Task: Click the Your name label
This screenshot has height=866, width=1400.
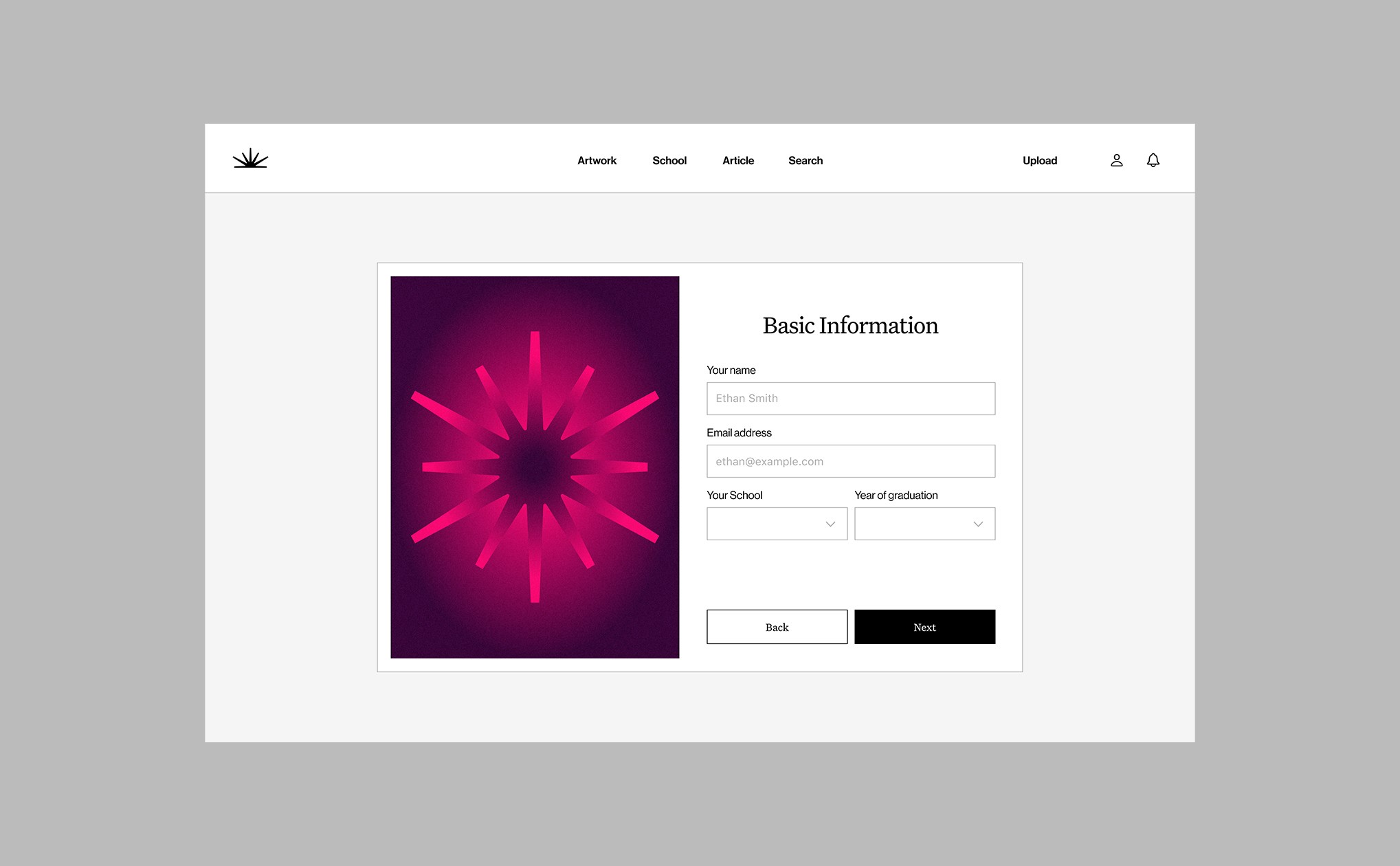Action: coord(731,370)
